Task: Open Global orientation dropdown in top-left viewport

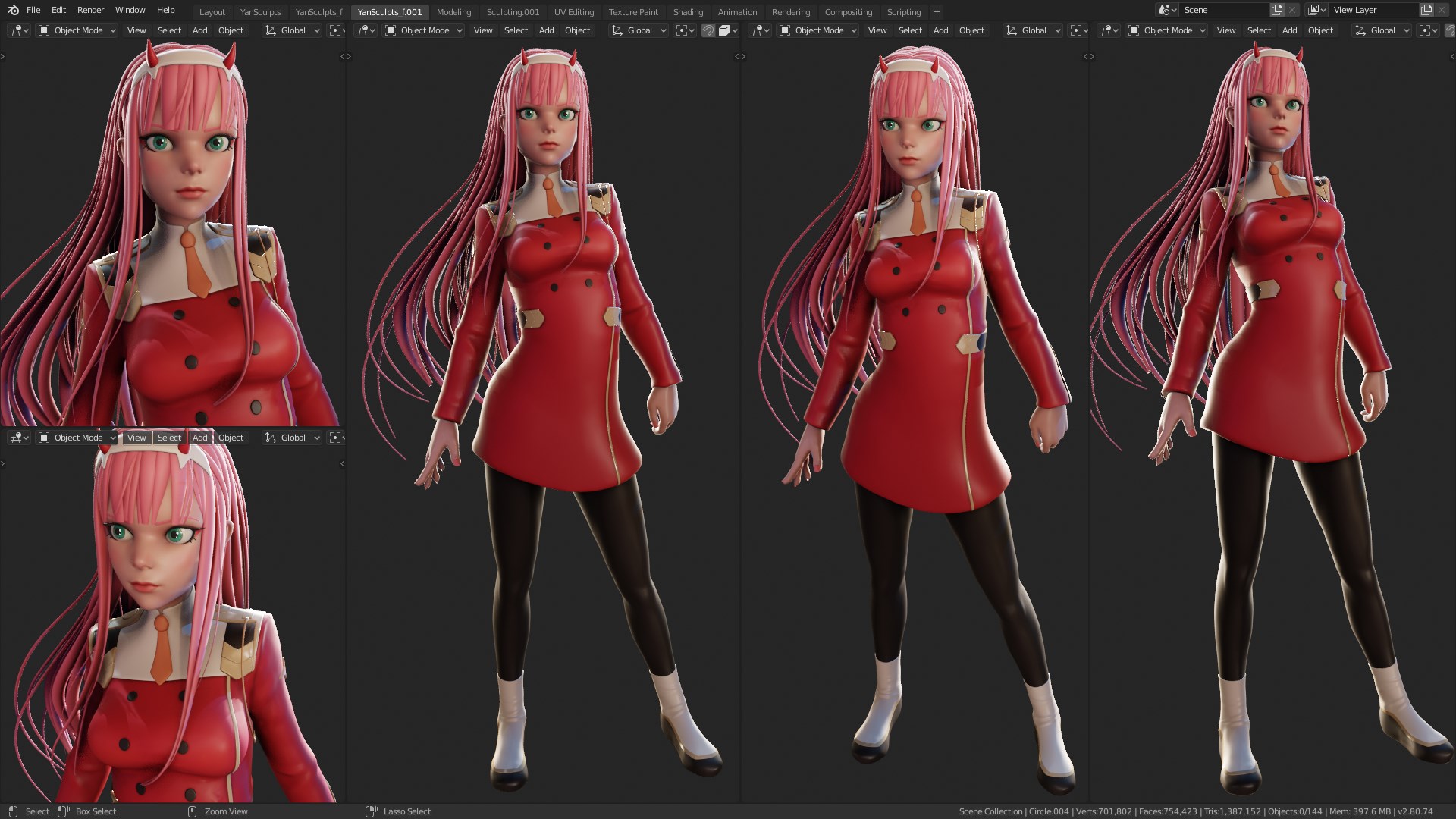Action: point(292,30)
